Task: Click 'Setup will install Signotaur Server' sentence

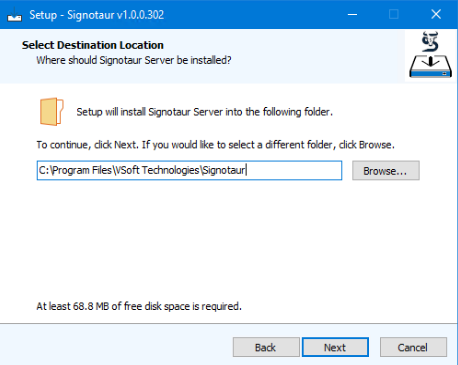Action: coord(204,112)
